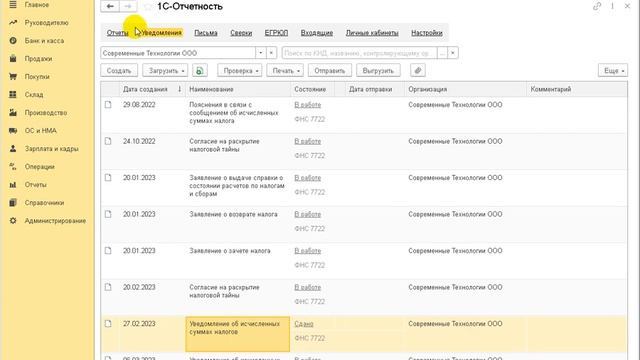Screen dimensions: 640x360
Task: Select document icon for row 29.08.2022
Action: tap(108, 105)
